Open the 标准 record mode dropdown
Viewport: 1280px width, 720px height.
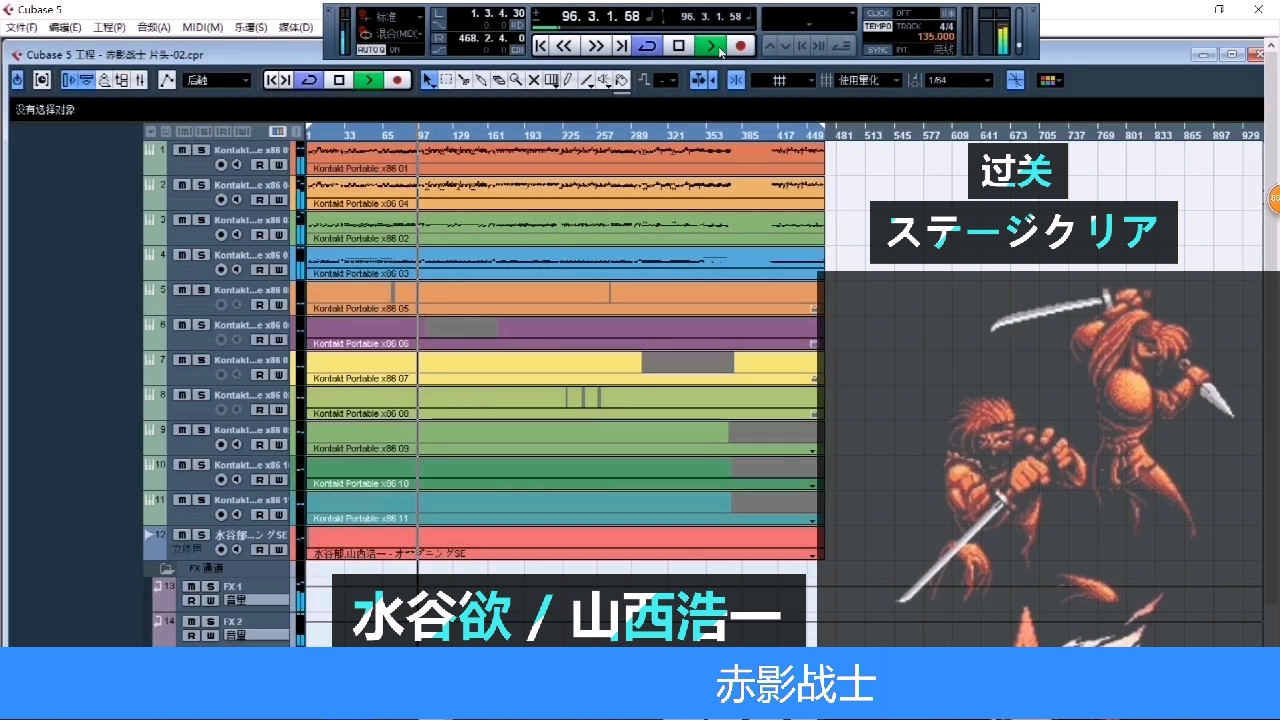pos(391,16)
